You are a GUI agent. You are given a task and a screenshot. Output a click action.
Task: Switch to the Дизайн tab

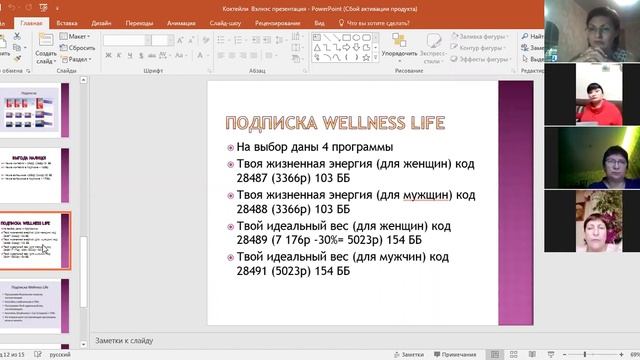(x=101, y=23)
